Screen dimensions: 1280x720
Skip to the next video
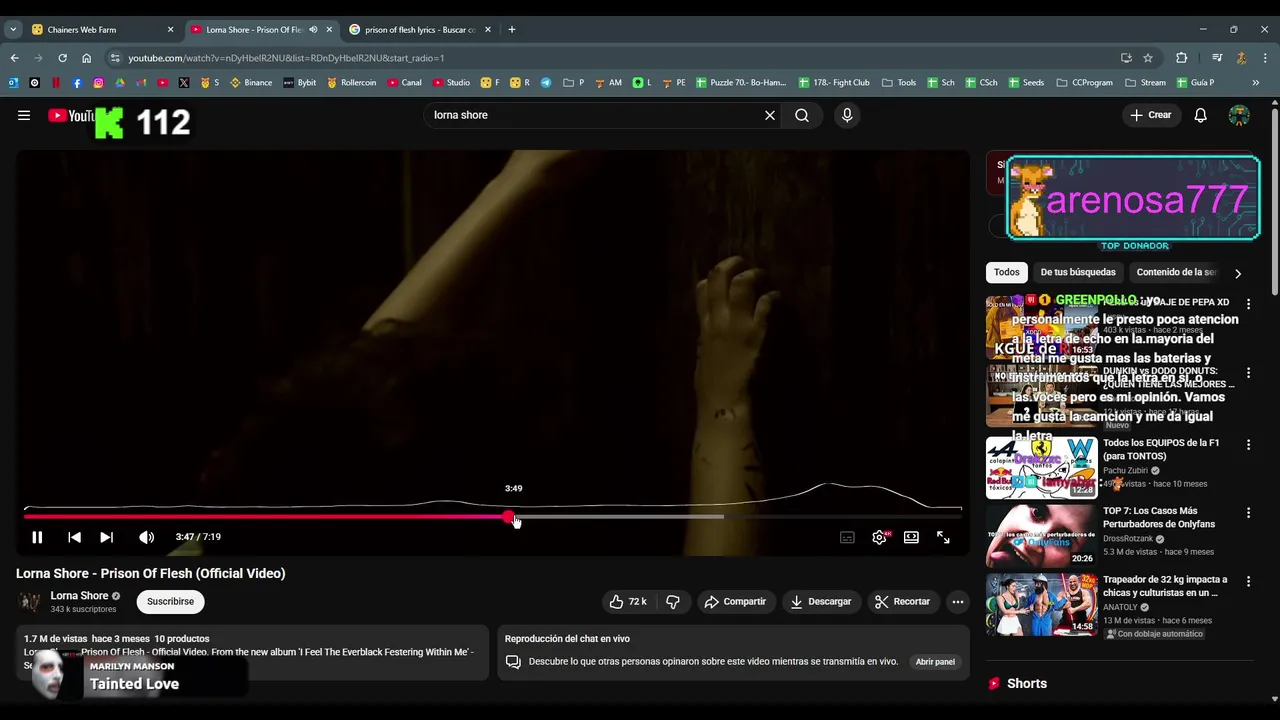click(107, 537)
